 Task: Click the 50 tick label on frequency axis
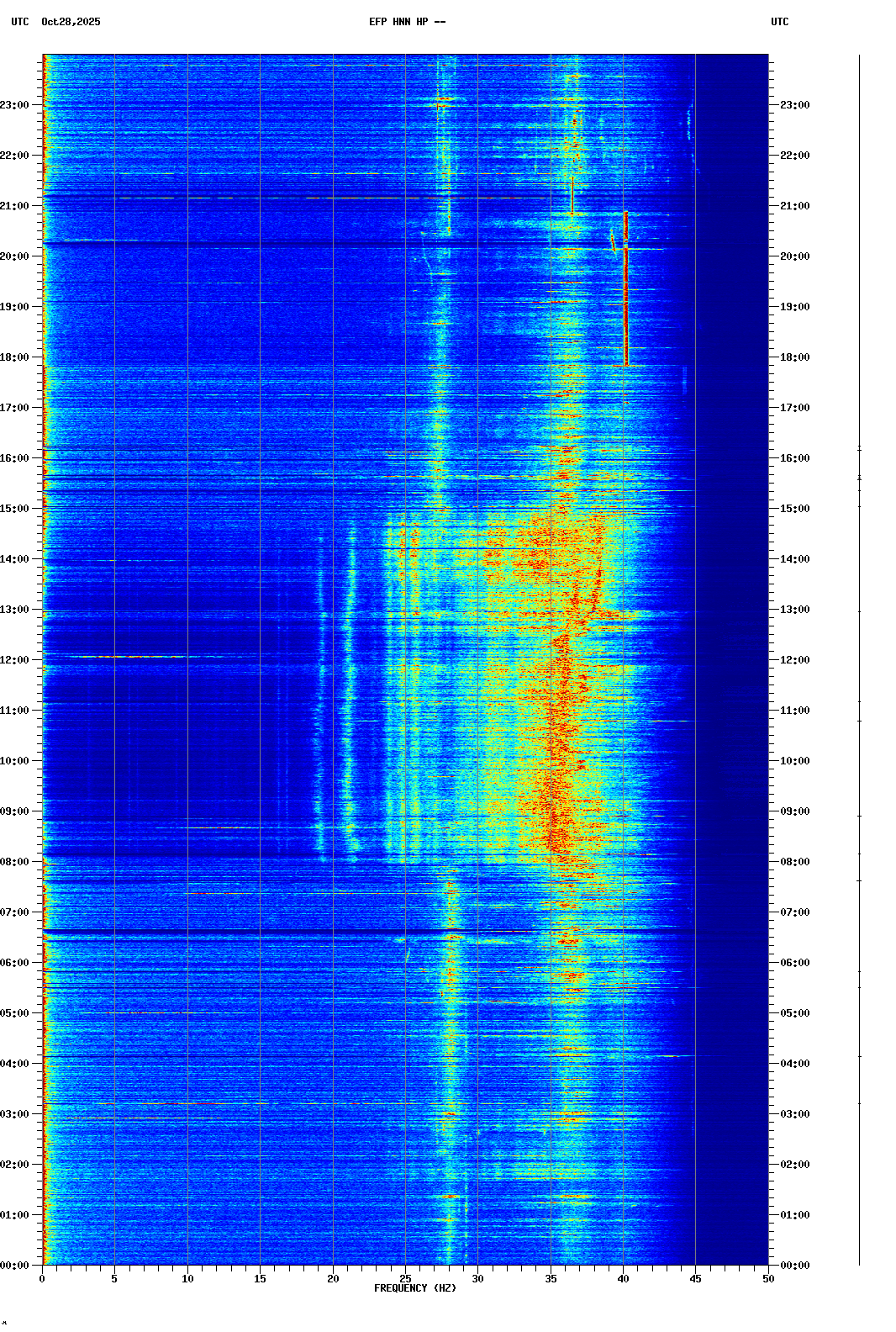pyautogui.click(x=768, y=1279)
